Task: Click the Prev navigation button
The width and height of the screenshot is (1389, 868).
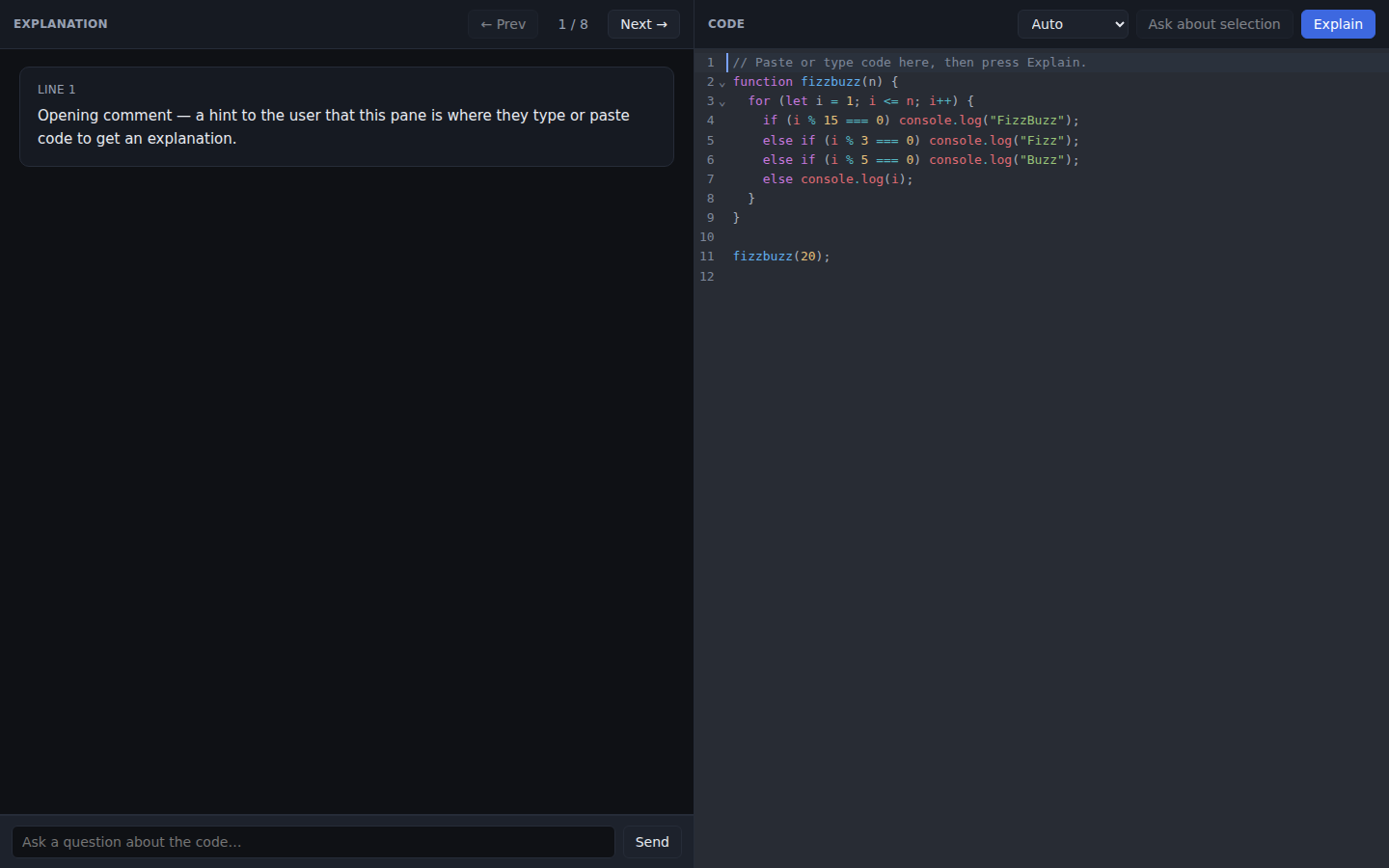Action: click(x=503, y=24)
